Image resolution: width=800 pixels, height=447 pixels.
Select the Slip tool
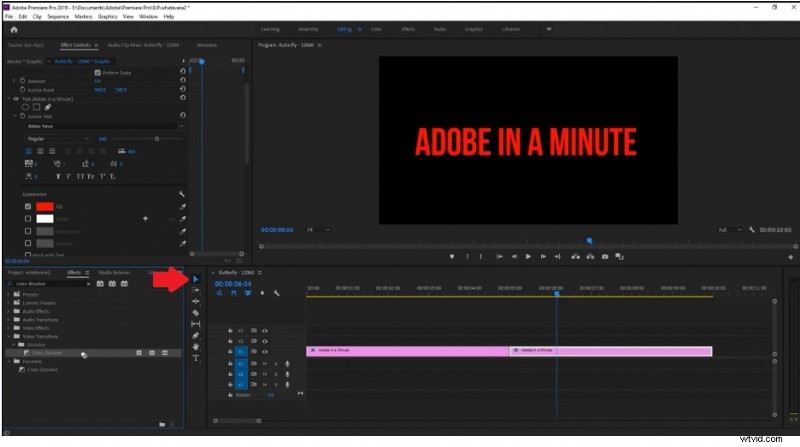(x=195, y=324)
